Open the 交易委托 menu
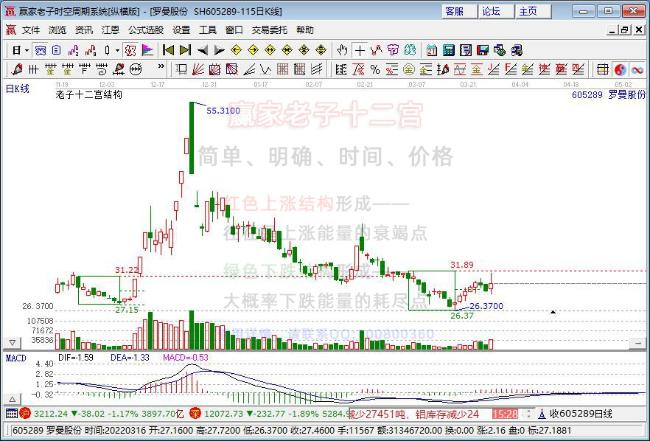650x441 pixels. [269, 30]
